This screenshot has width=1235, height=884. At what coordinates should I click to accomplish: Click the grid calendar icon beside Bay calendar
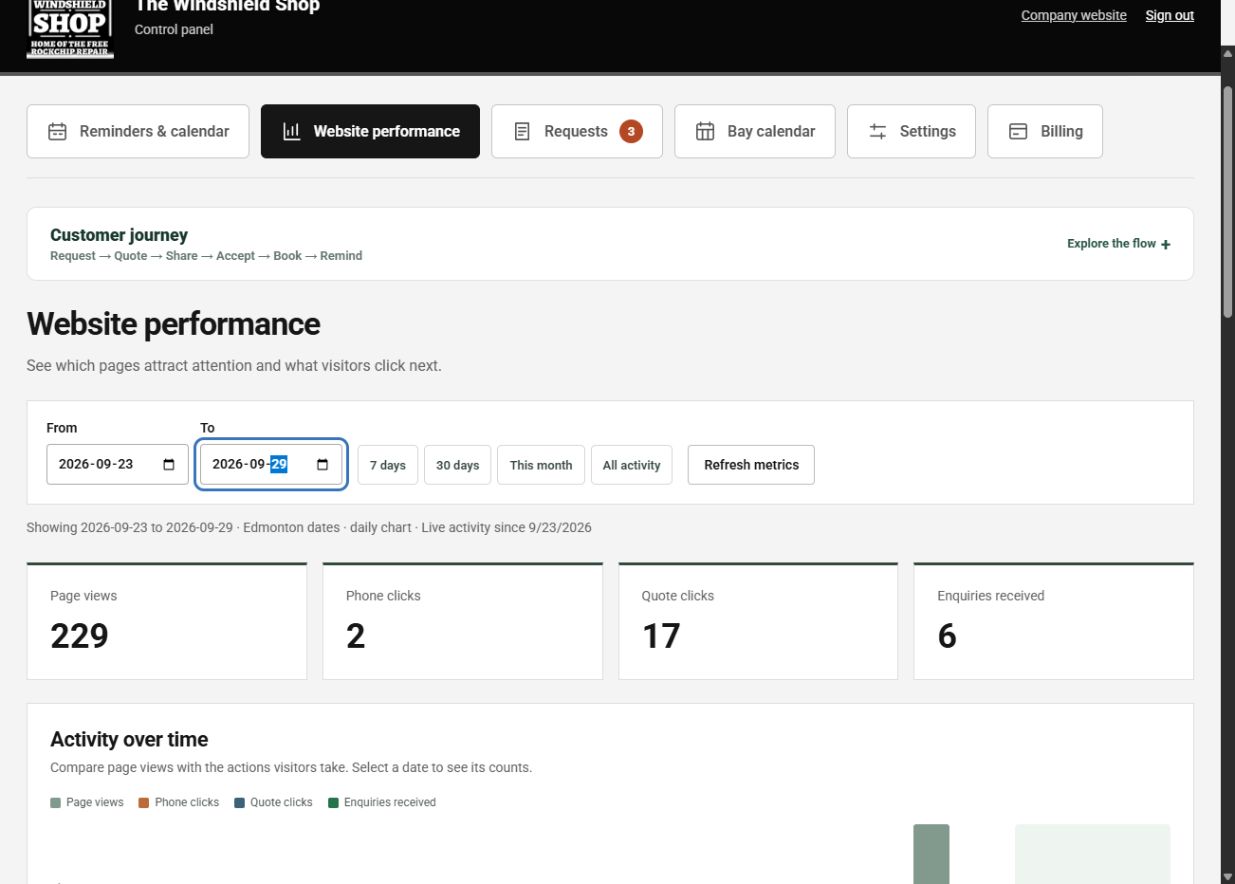coord(705,132)
